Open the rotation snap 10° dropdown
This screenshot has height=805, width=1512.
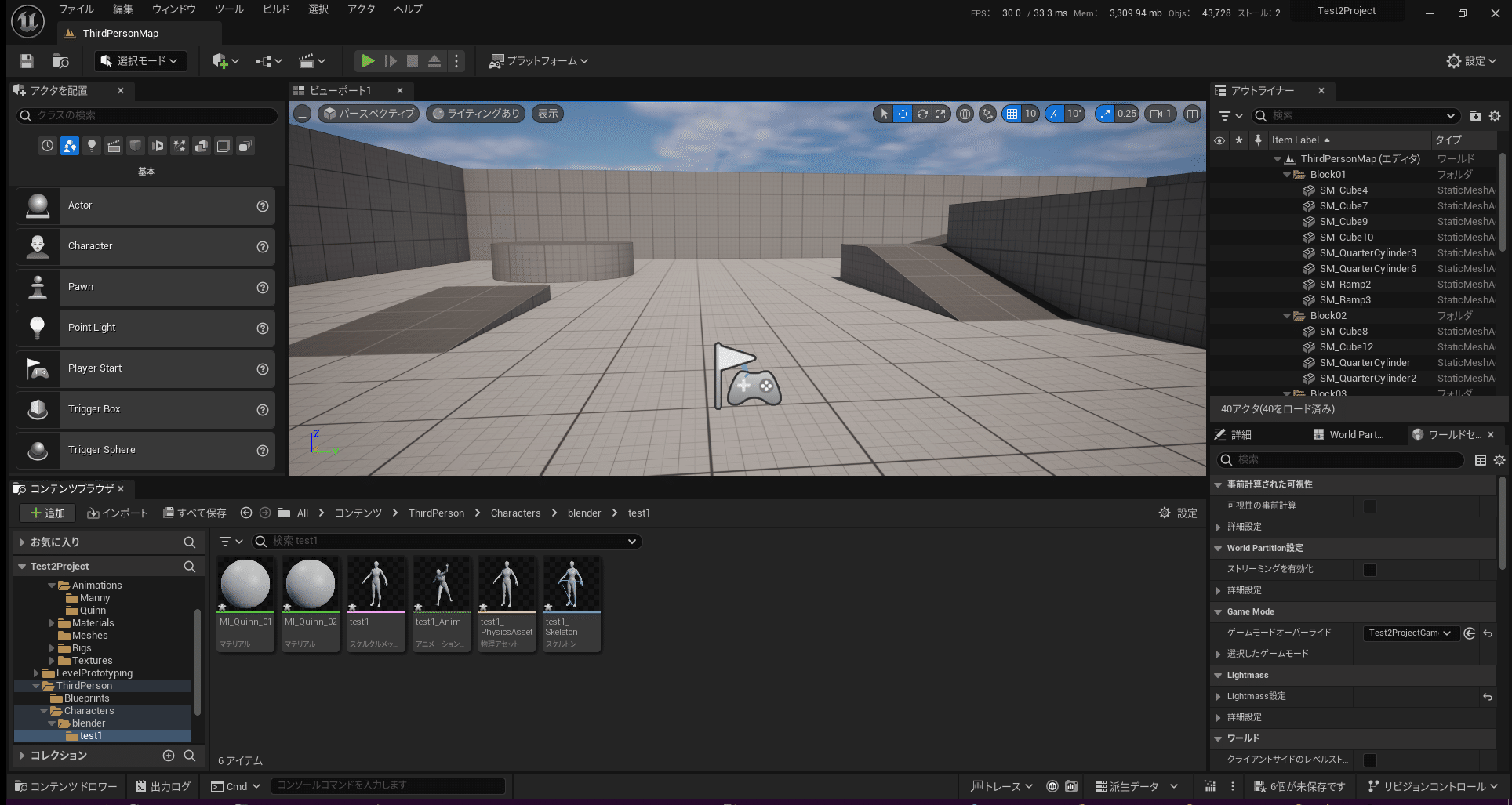[1074, 114]
